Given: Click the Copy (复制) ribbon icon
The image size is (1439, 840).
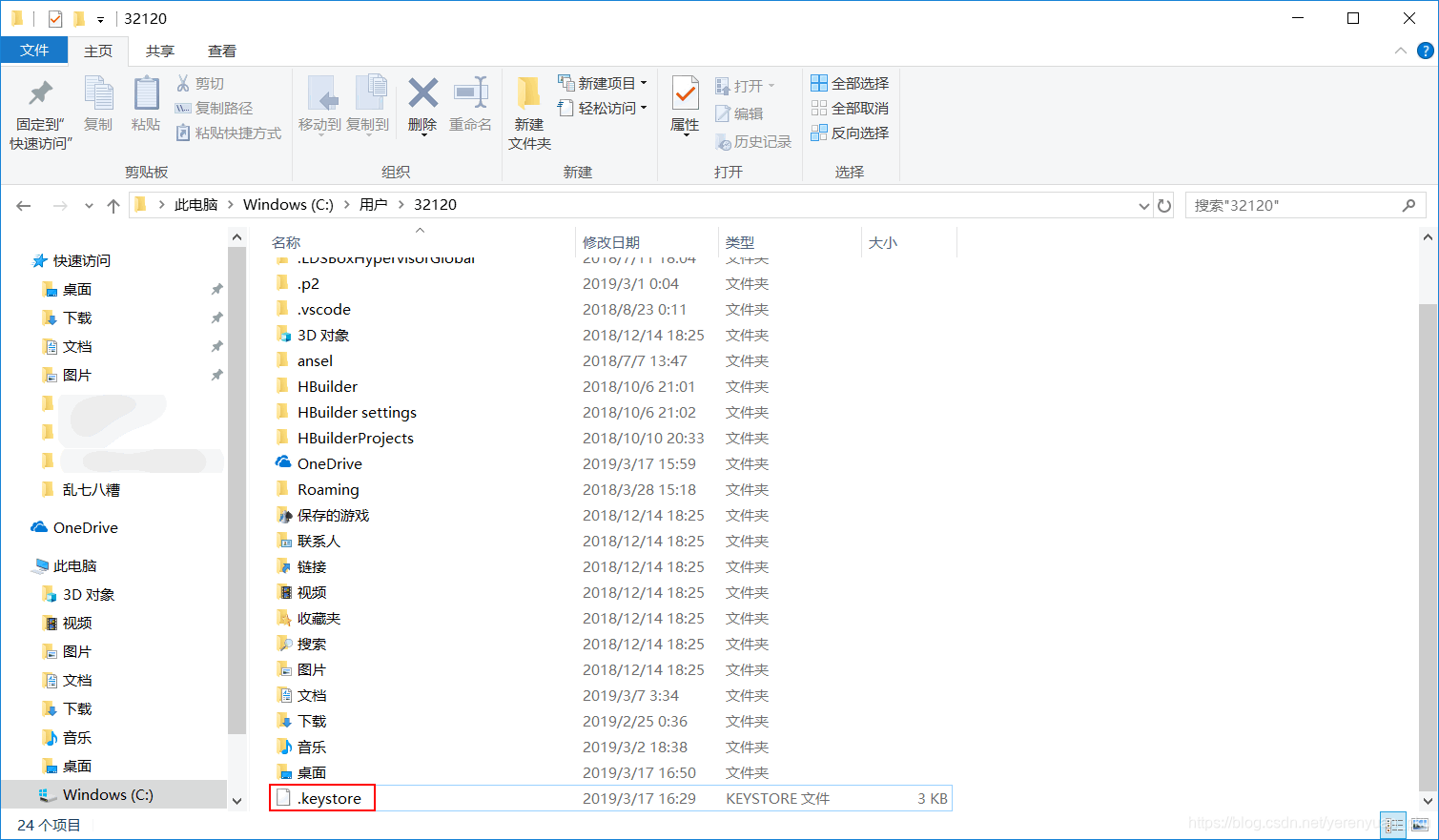Looking at the screenshot, I should tap(98, 104).
